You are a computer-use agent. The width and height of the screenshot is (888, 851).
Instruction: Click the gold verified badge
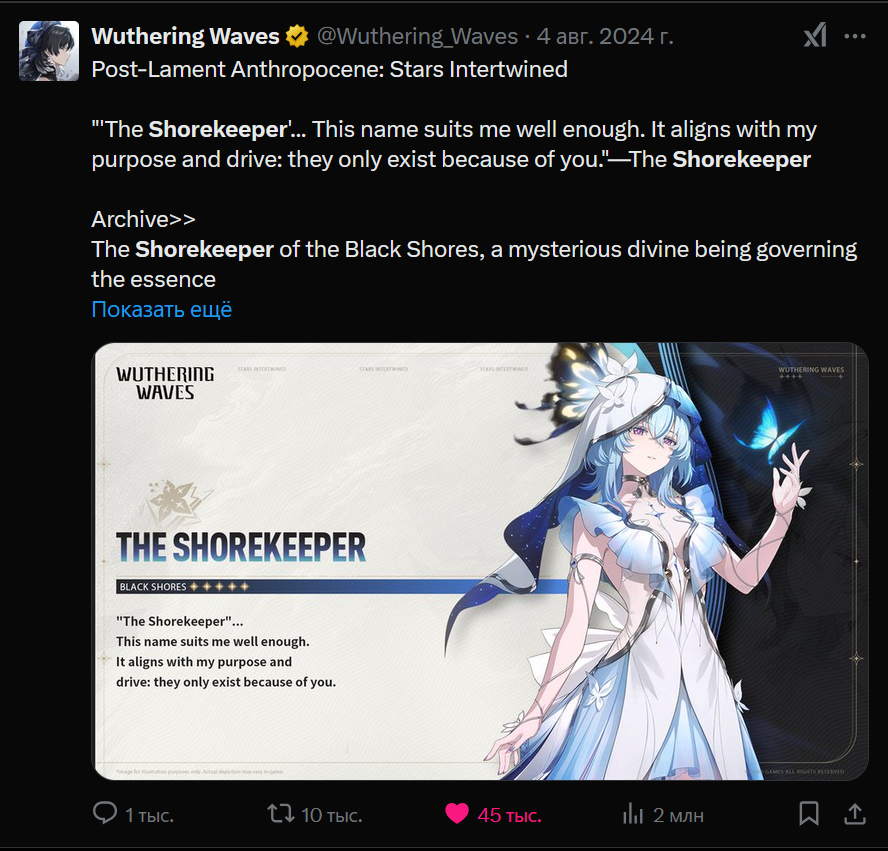297,36
